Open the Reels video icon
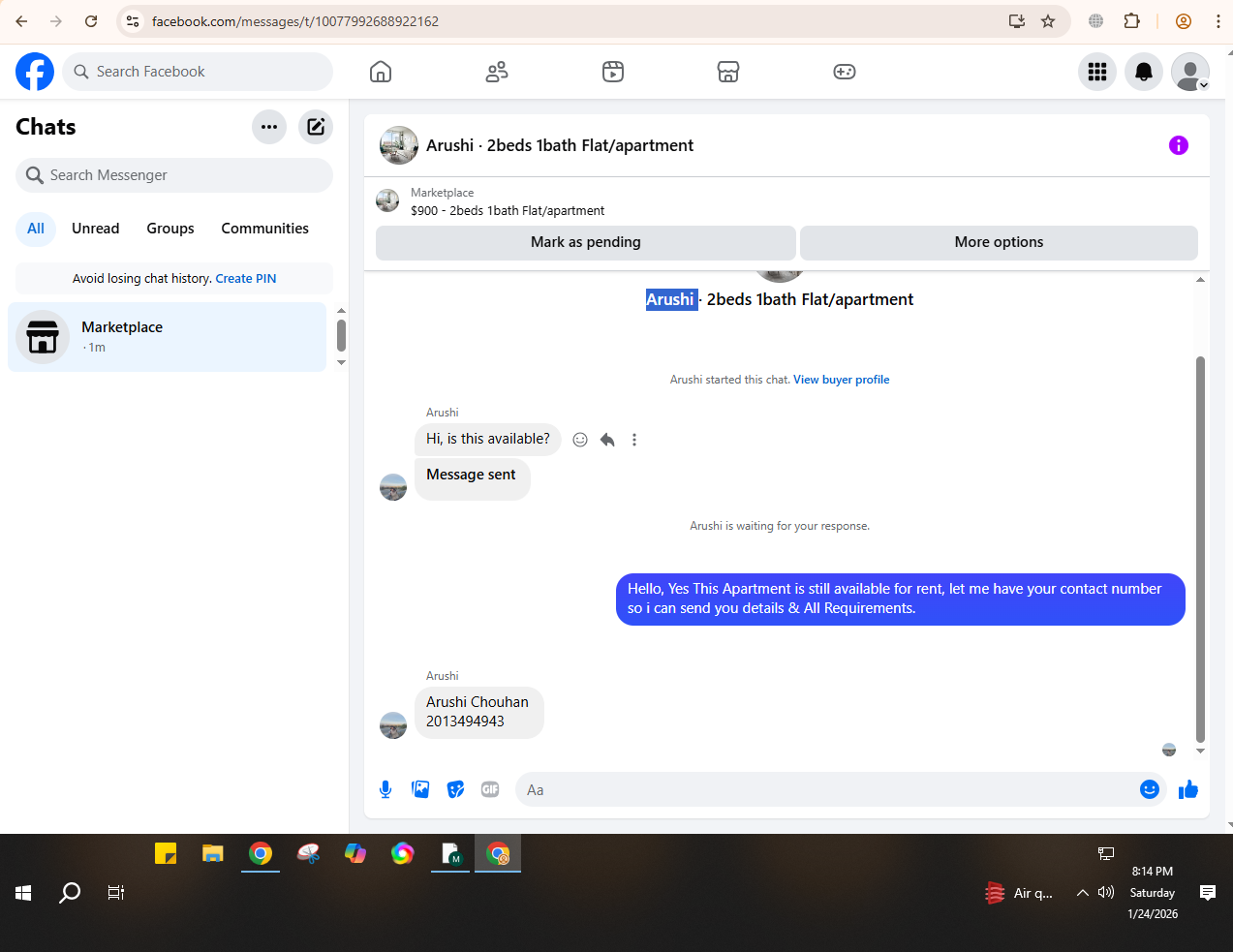 tap(613, 72)
